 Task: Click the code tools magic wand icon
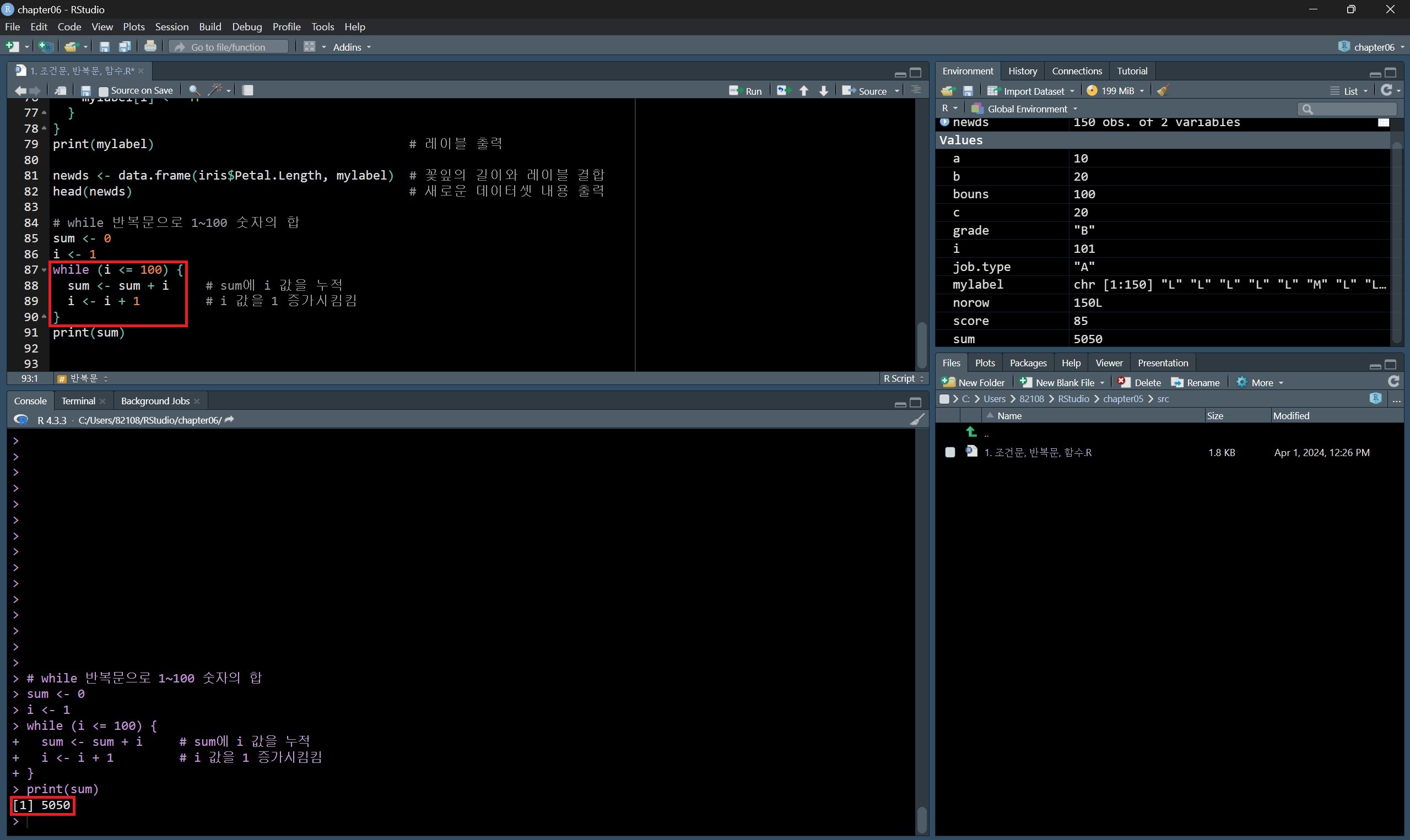click(x=215, y=90)
